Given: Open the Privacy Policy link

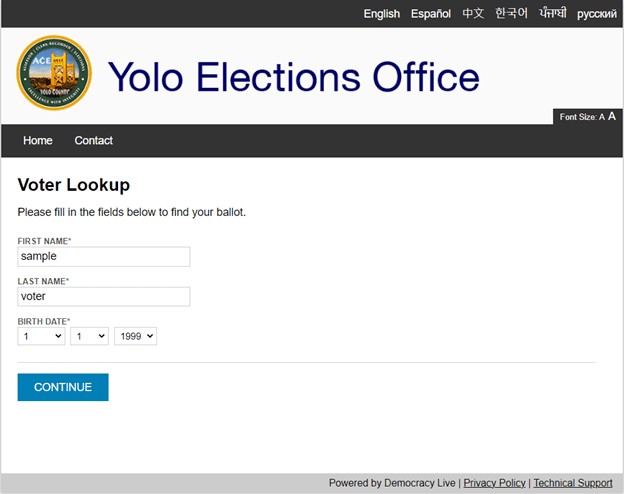Looking at the screenshot, I should click(494, 483).
